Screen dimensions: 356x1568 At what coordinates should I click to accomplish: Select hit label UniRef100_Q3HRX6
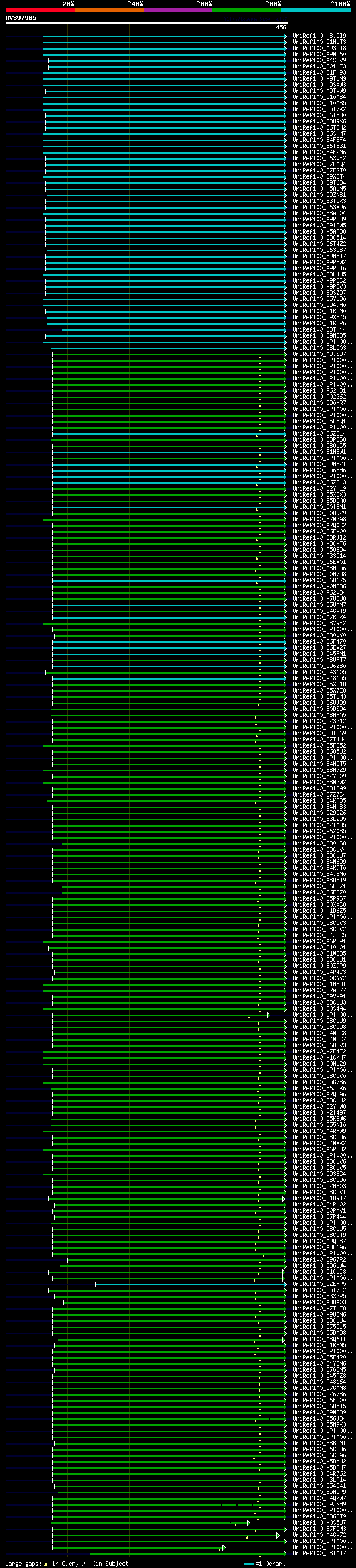click(319, 122)
